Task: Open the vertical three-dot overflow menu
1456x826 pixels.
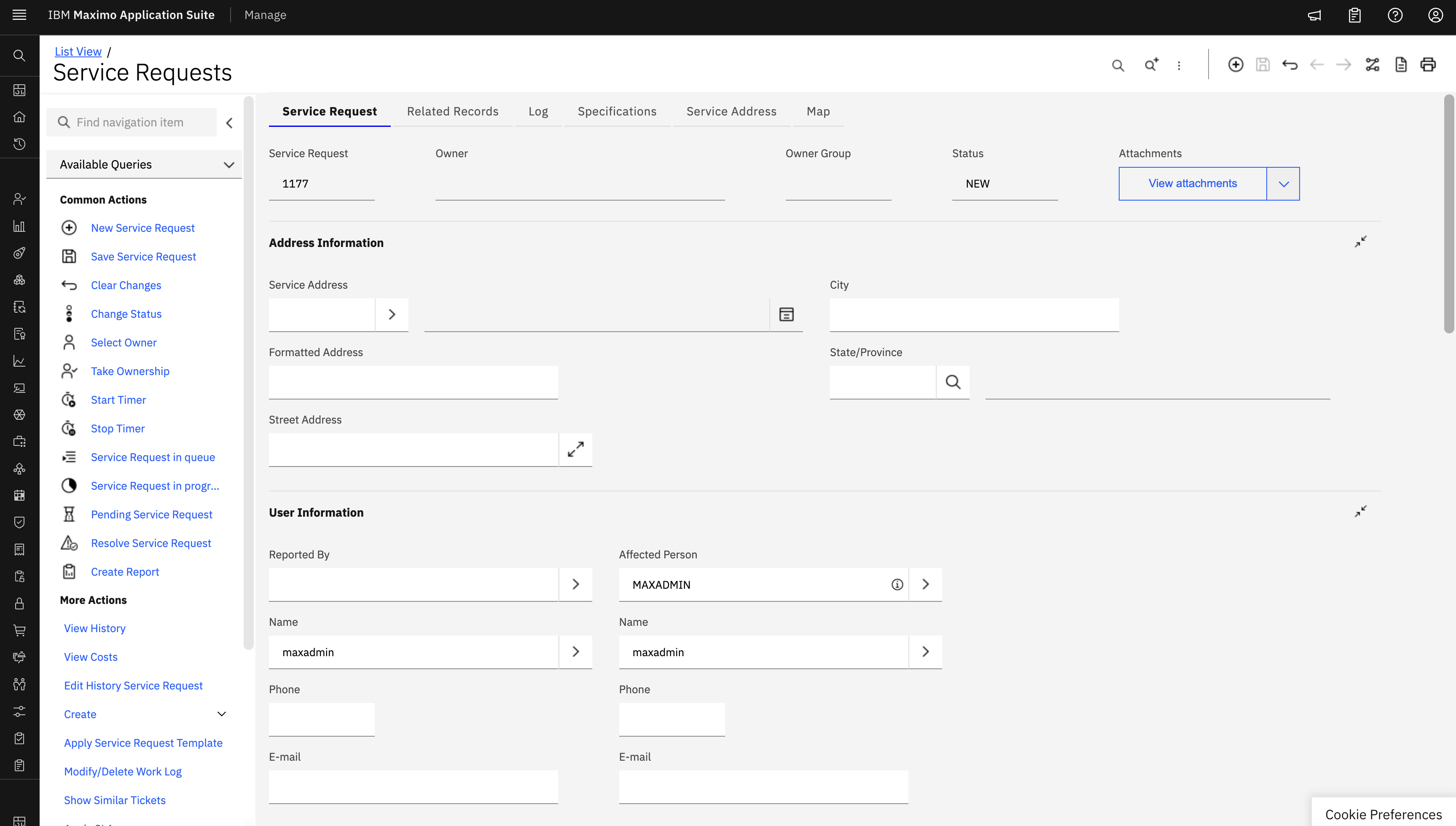Action: [x=1179, y=65]
